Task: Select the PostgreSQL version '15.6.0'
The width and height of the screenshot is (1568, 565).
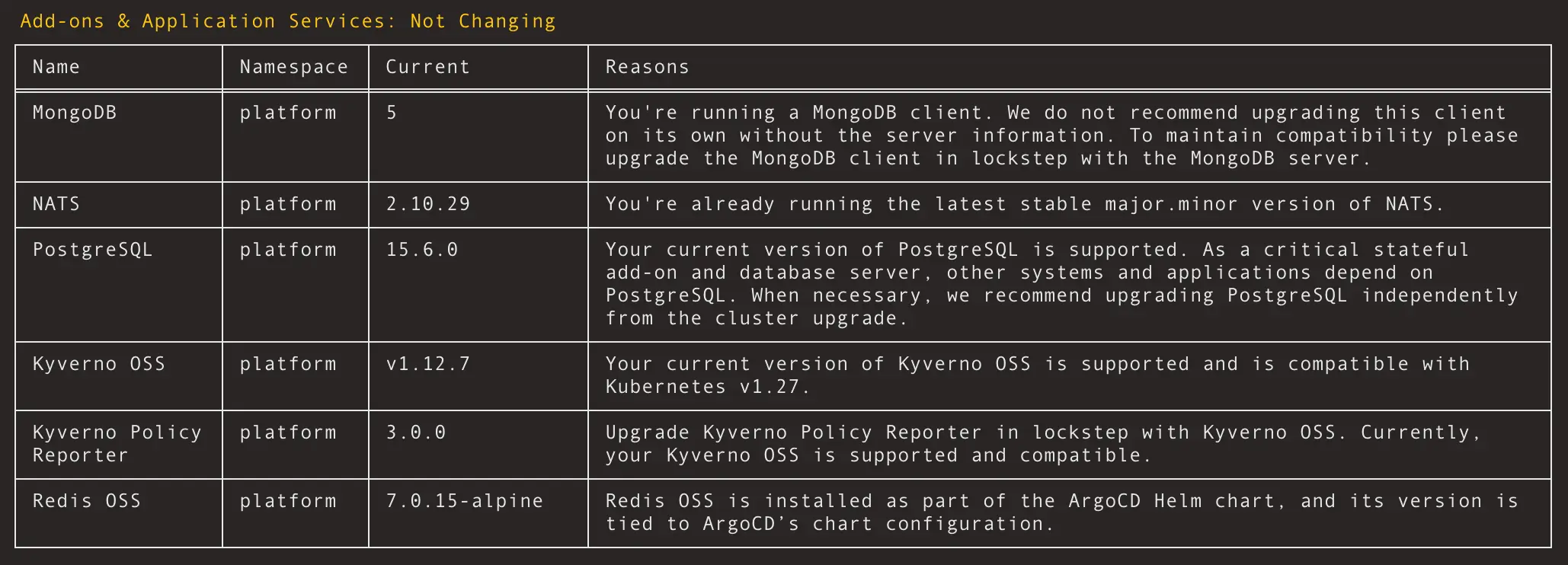Action: click(x=422, y=250)
